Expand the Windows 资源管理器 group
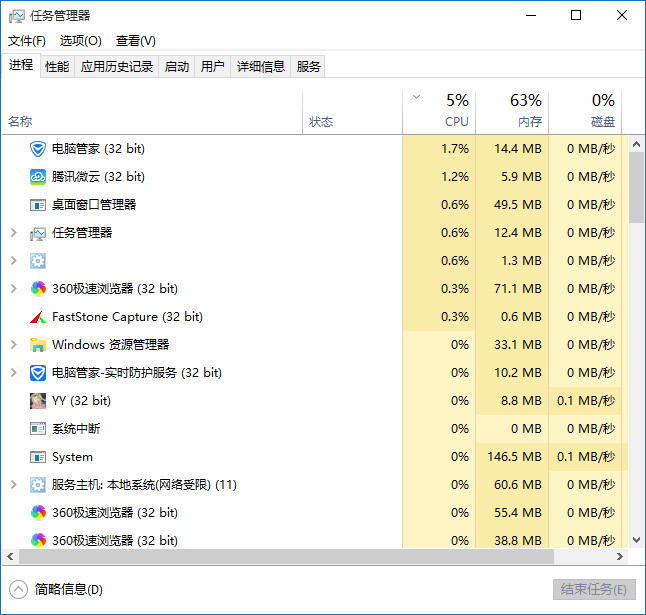 (14, 345)
